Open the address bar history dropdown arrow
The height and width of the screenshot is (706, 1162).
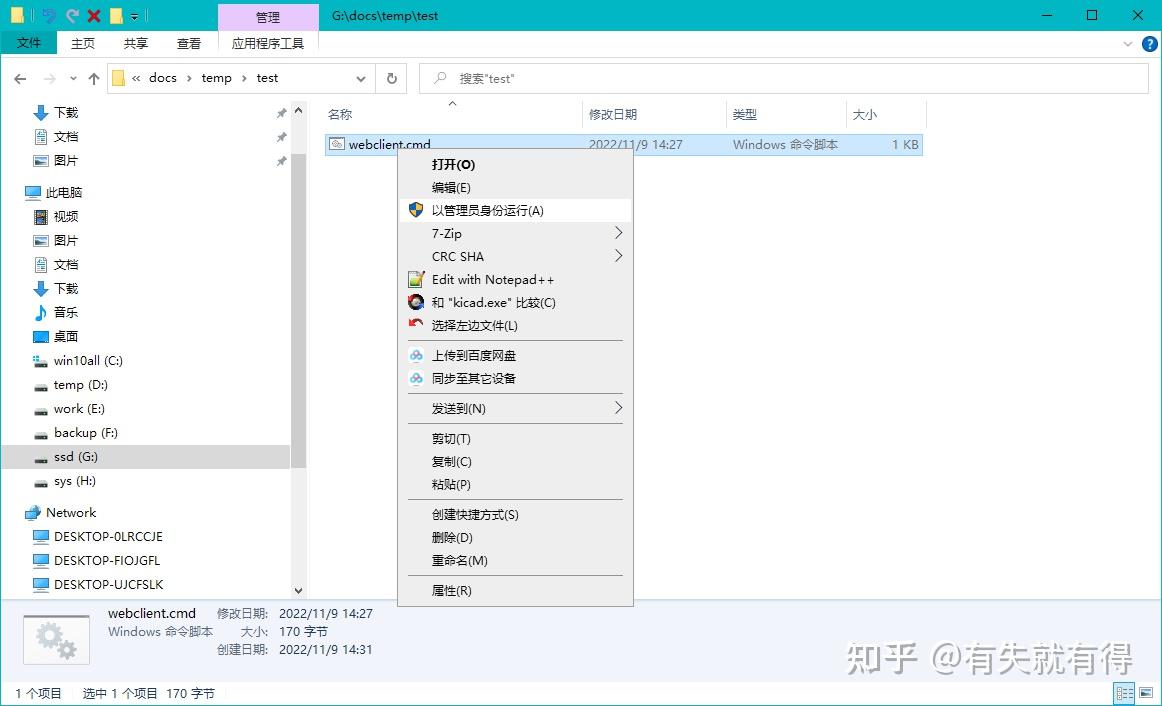pos(360,78)
